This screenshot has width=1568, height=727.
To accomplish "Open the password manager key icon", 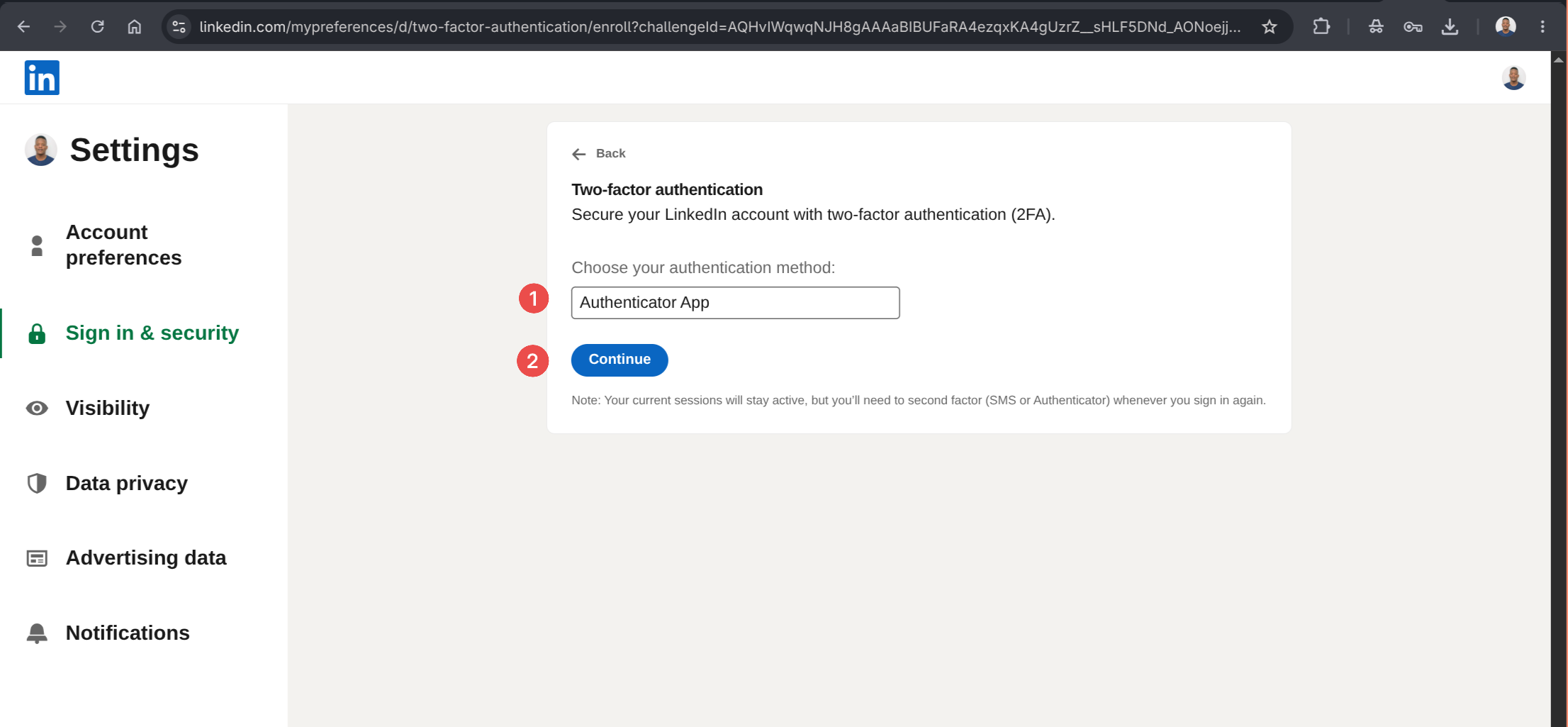I will 1413,27.
